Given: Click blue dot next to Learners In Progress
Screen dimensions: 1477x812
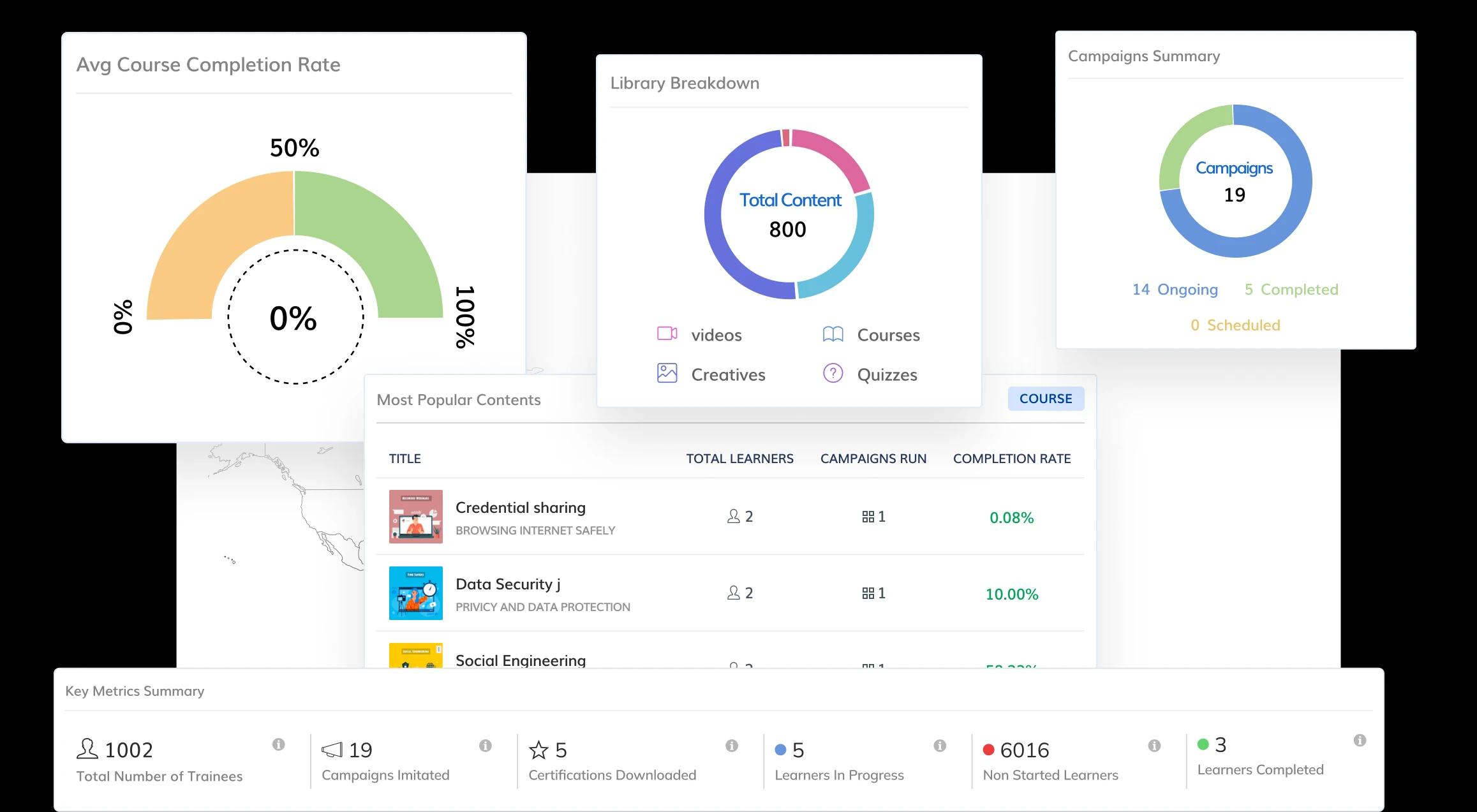Looking at the screenshot, I should click(x=780, y=750).
